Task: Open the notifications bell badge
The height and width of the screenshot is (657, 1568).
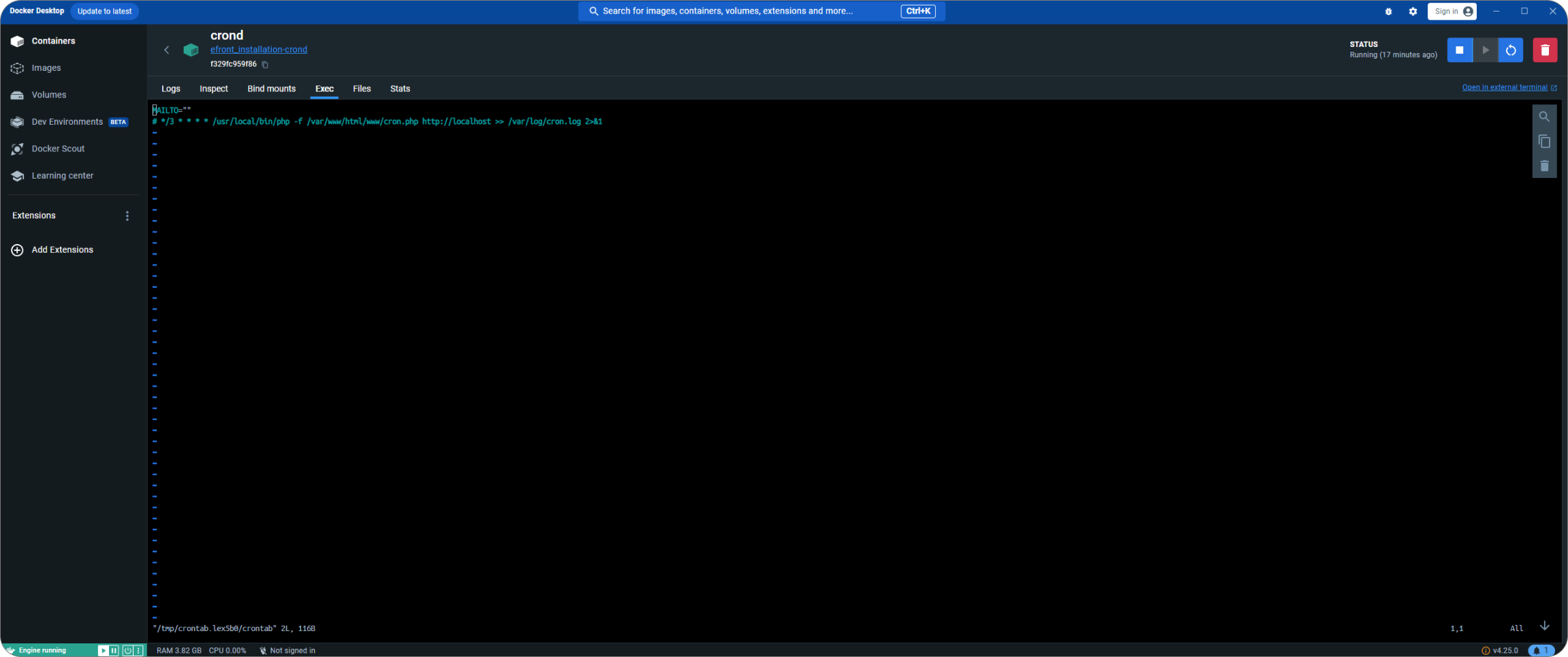Action: pyautogui.click(x=1541, y=651)
